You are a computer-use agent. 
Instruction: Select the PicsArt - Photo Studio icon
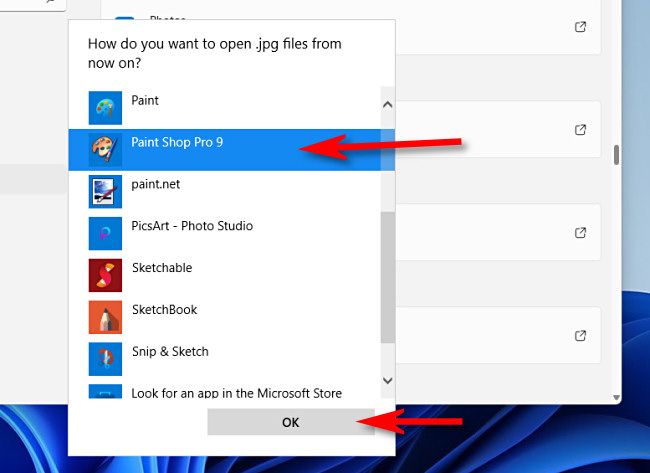(x=105, y=233)
